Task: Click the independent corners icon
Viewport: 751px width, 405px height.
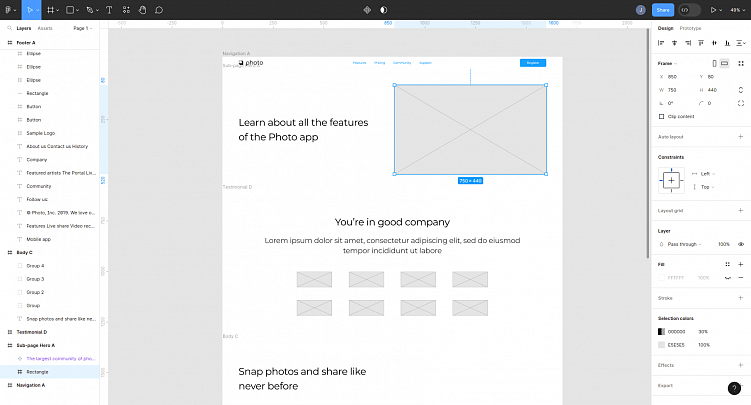Action: [x=741, y=103]
